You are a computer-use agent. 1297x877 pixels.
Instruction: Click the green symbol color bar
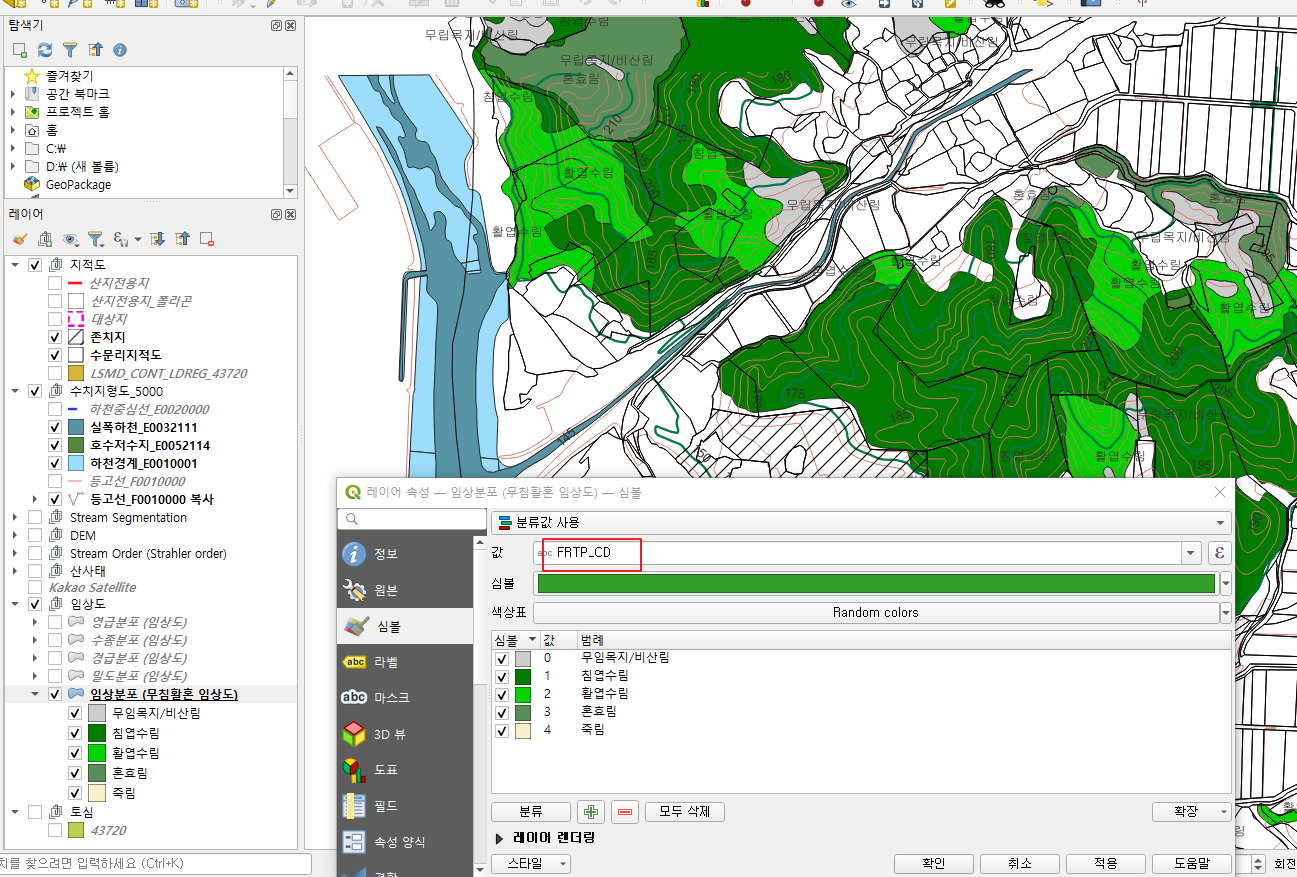875,582
